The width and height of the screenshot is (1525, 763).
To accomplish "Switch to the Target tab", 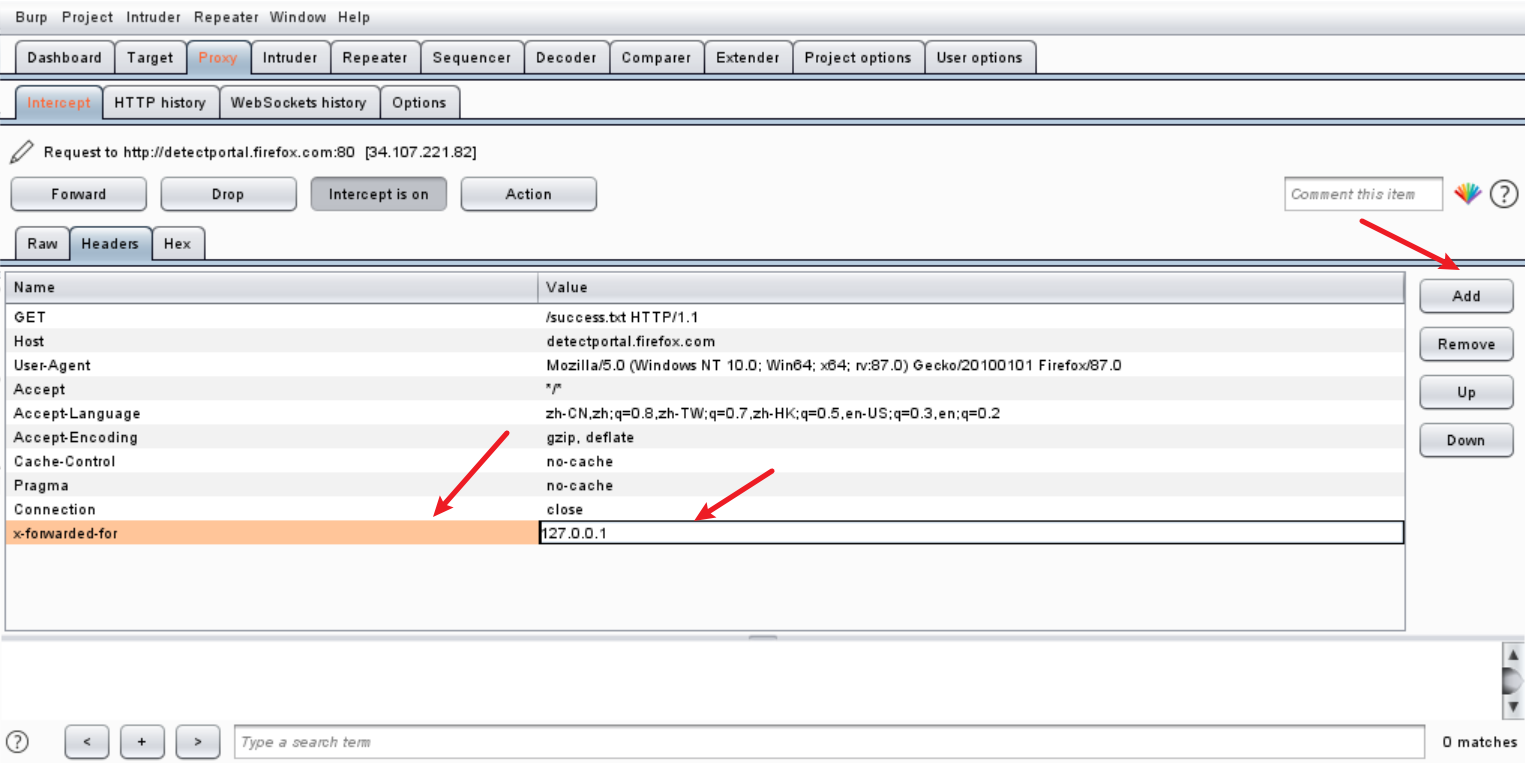I will point(150,57).
